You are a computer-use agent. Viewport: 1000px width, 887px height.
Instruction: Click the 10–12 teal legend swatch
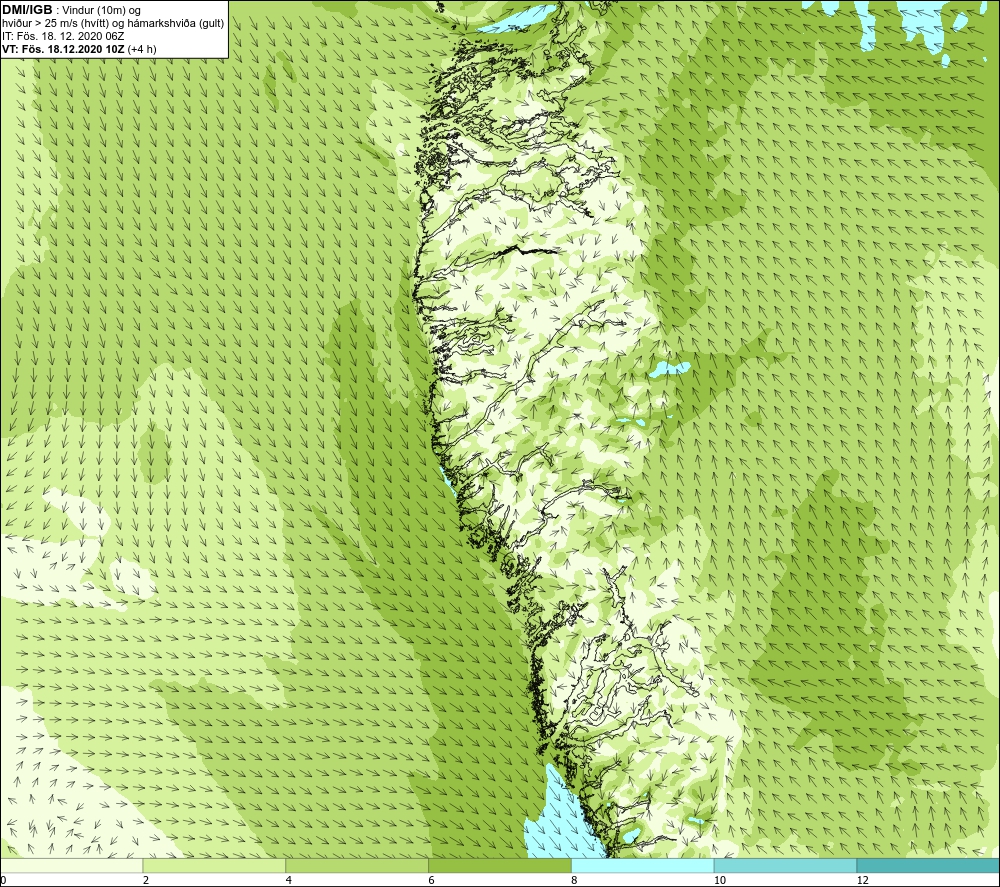[x=785, y=865]
